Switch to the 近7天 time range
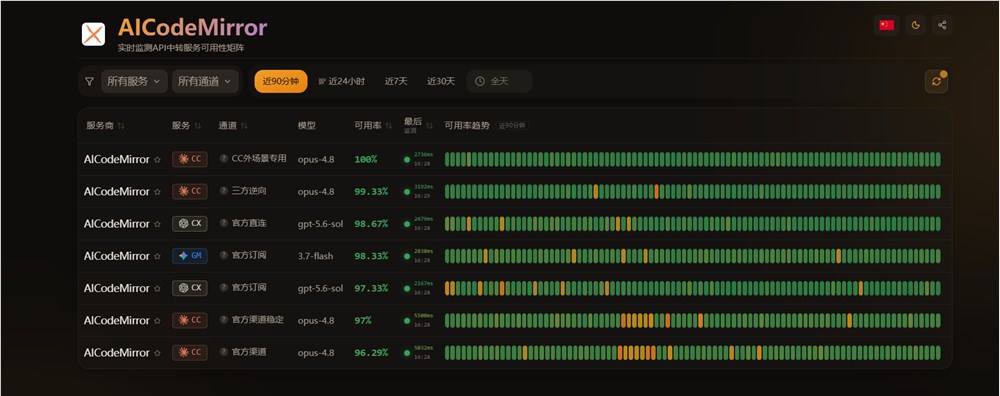The height and width of the screenshot is (396, 1000). click(396, 82)
